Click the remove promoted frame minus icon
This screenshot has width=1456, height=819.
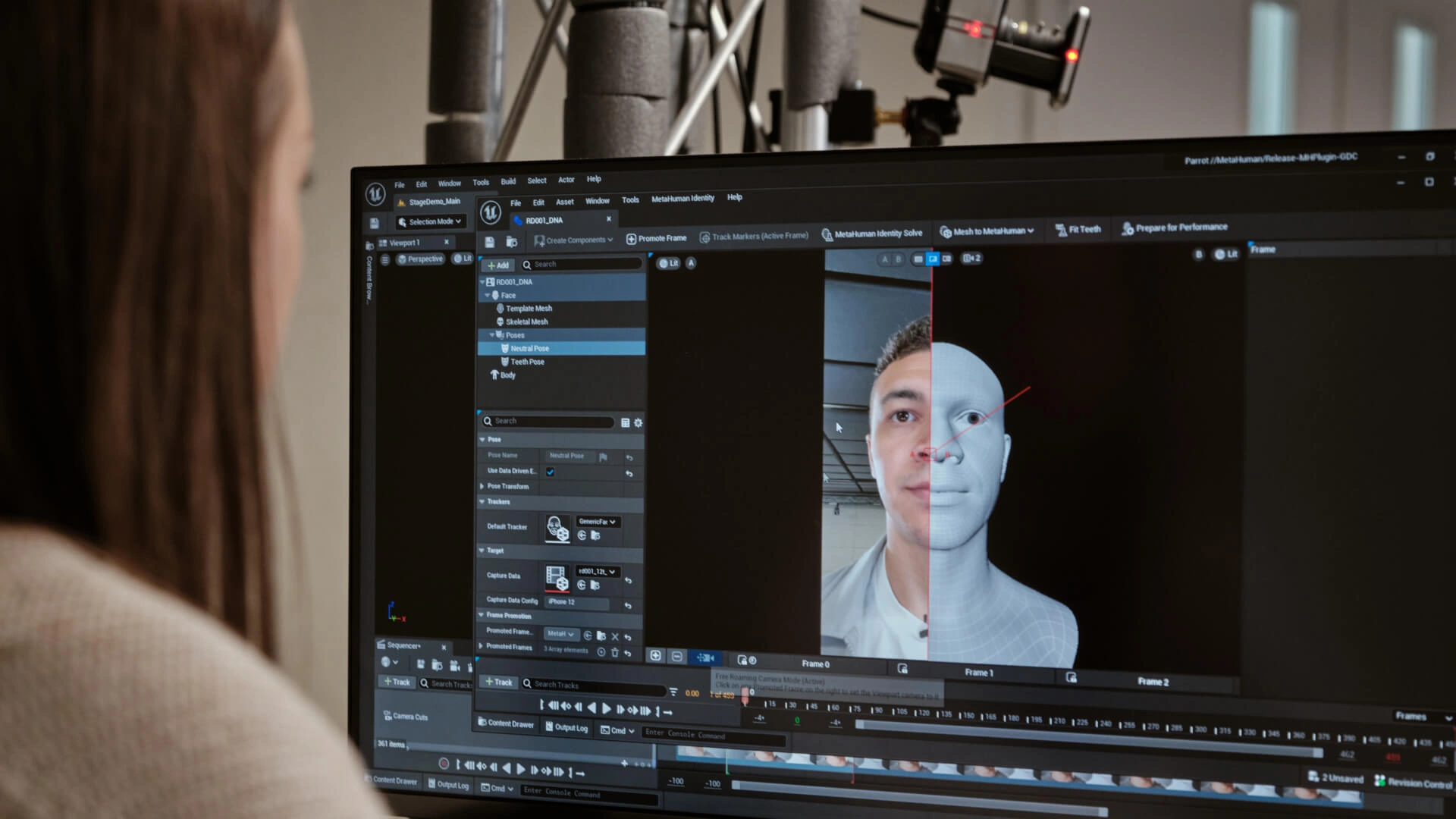(x=677, y=657)
